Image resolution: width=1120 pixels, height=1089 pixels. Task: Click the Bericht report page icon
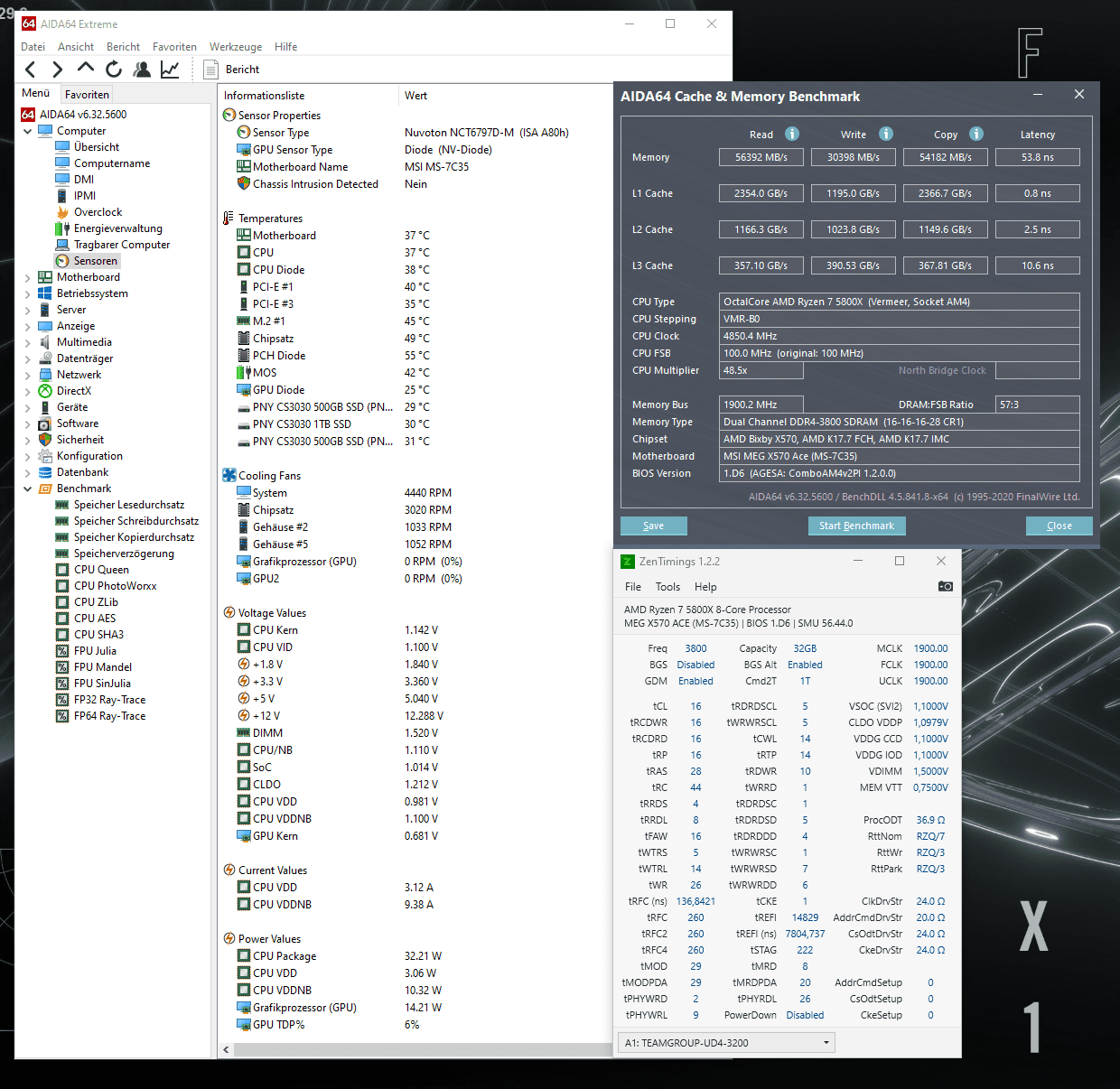click(x=211, y=70)
